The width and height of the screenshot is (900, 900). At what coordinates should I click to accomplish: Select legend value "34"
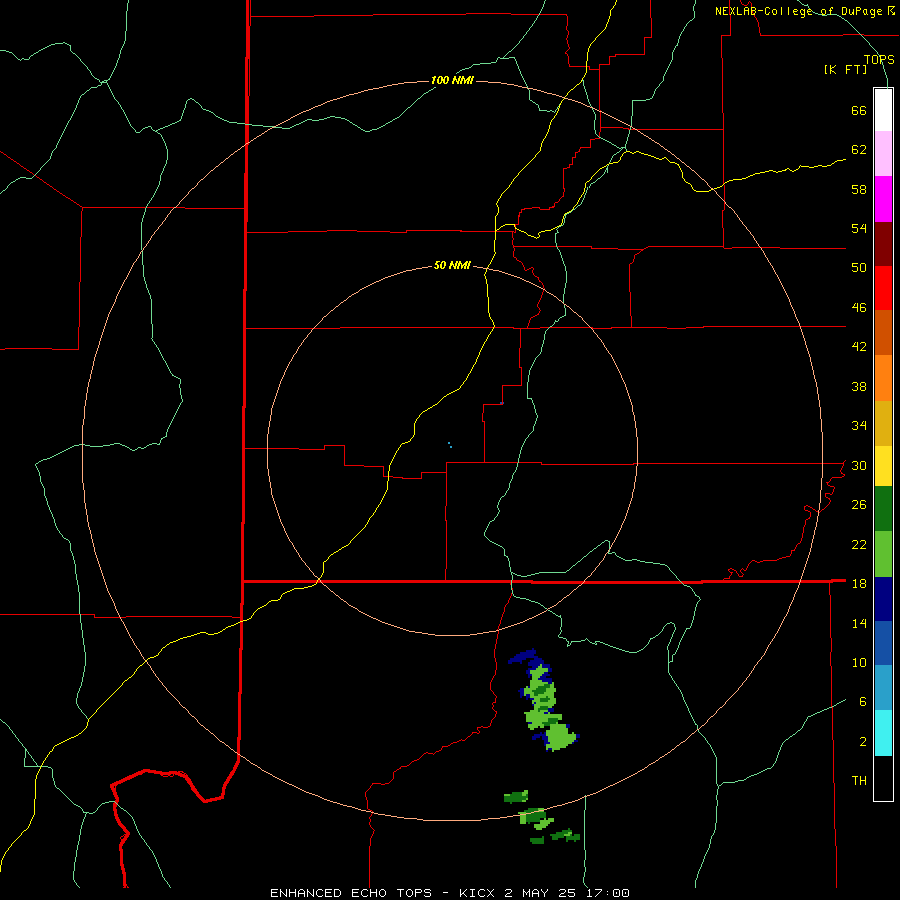(x=859, y=426)
